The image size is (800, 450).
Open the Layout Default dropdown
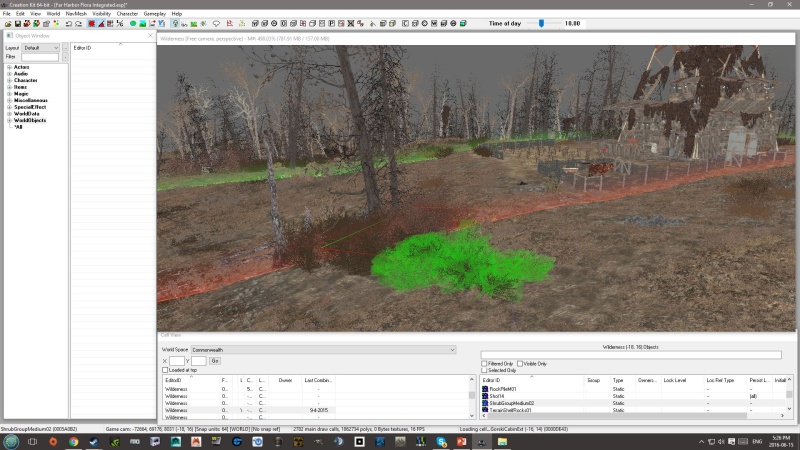click(41, 47)
